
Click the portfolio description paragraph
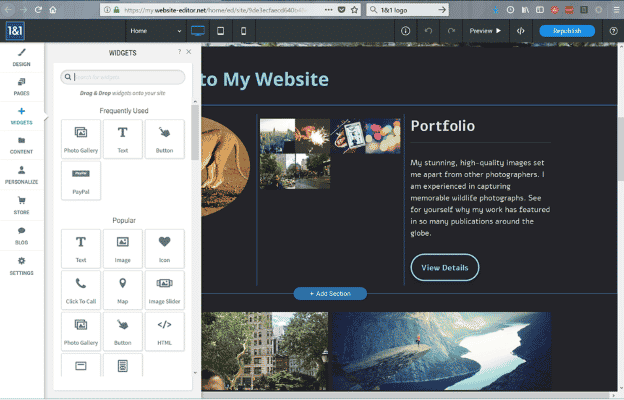coord(480,198)
